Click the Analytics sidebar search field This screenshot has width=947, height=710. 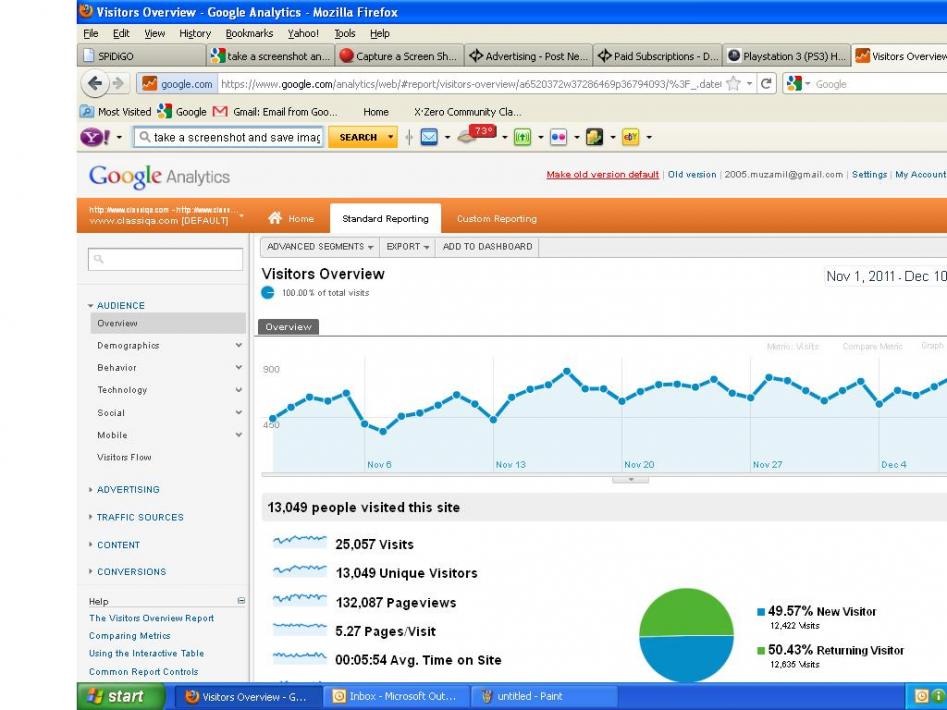[x=165, y=259]
